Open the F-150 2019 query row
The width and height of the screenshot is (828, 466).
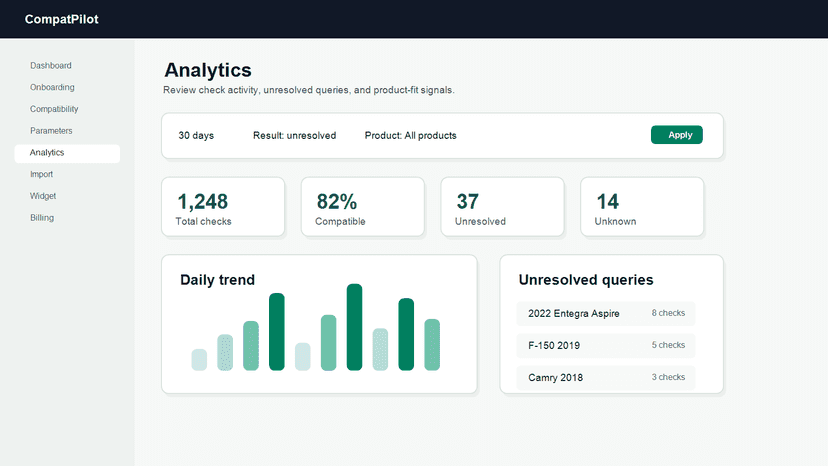606,346
